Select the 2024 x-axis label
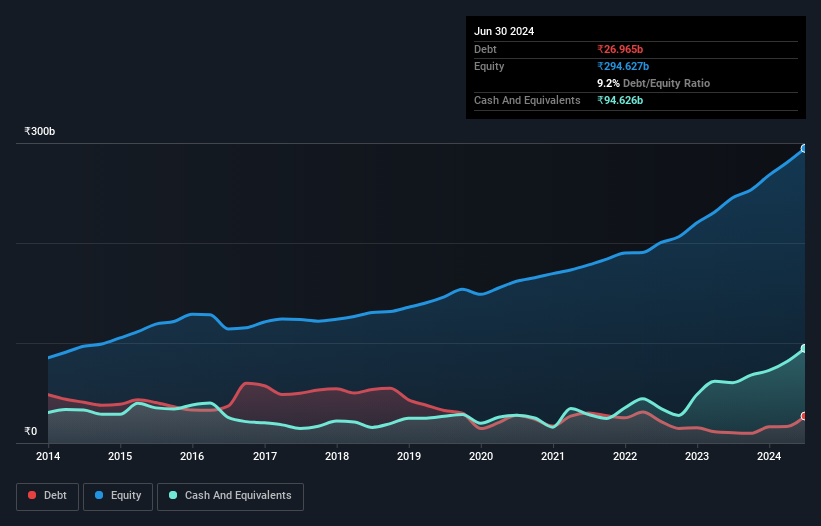Screen dimensions: 821x526 [769, 456]
